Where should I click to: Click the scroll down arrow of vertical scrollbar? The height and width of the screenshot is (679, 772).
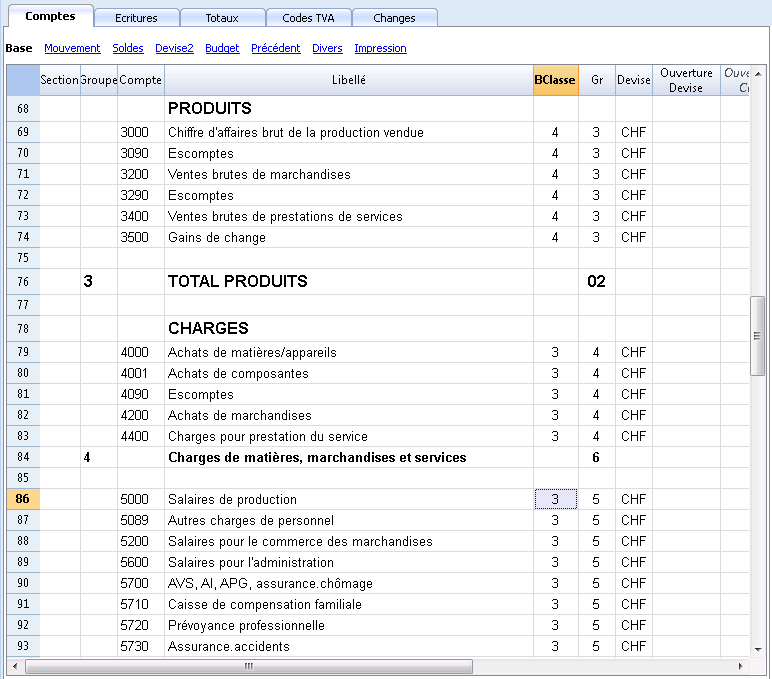pos(758,649)
